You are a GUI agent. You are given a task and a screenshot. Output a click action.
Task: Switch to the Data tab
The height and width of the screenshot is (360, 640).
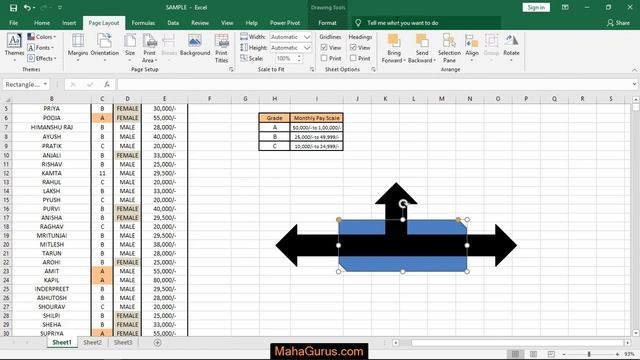(x=173, y=23)
